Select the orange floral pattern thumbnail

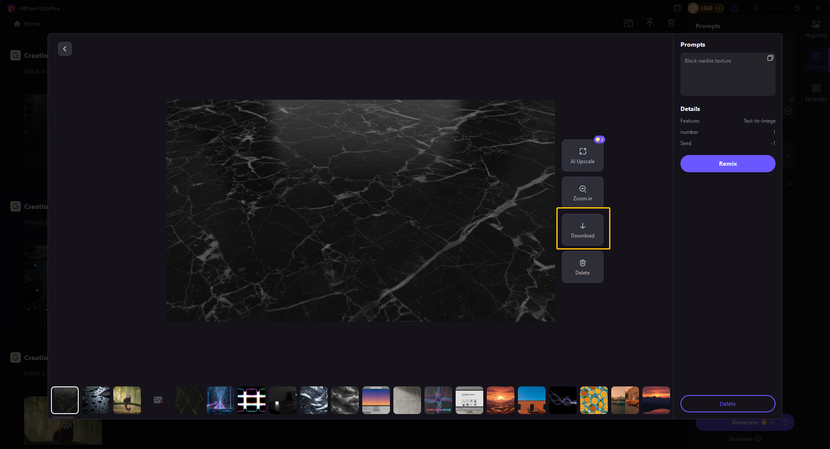tap(594, 400)
